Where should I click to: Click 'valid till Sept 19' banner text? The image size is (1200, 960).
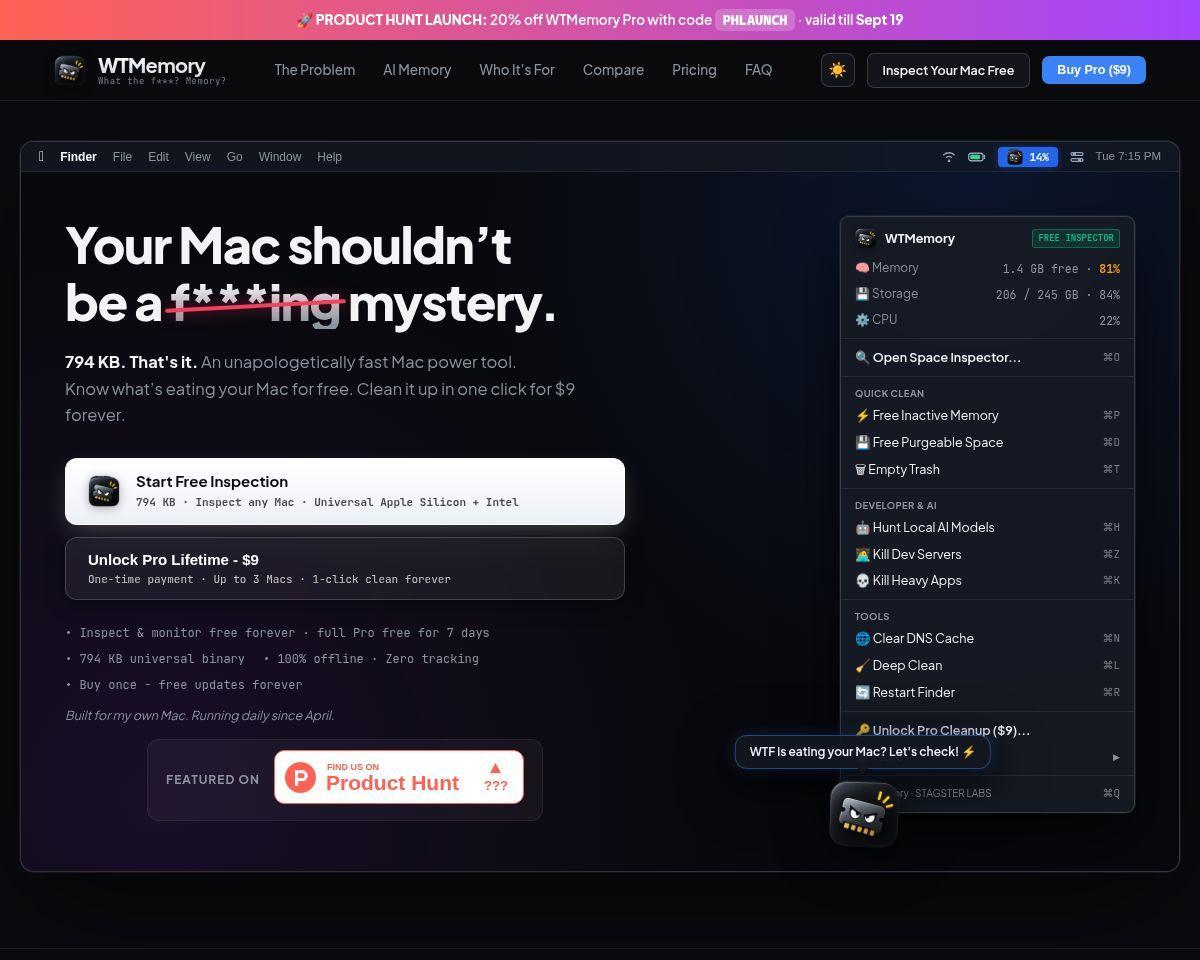point(855,20)
